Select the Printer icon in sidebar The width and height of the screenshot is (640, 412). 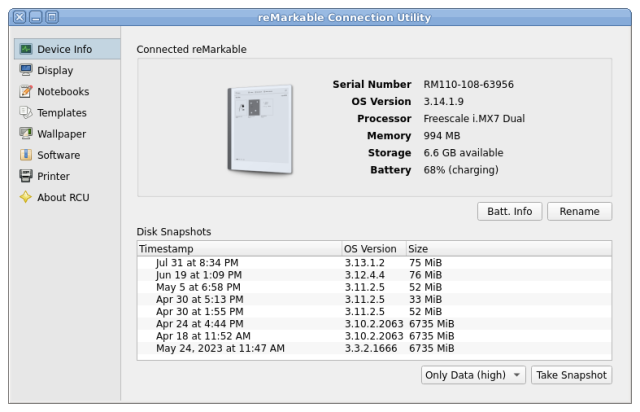tap(26, 176)
